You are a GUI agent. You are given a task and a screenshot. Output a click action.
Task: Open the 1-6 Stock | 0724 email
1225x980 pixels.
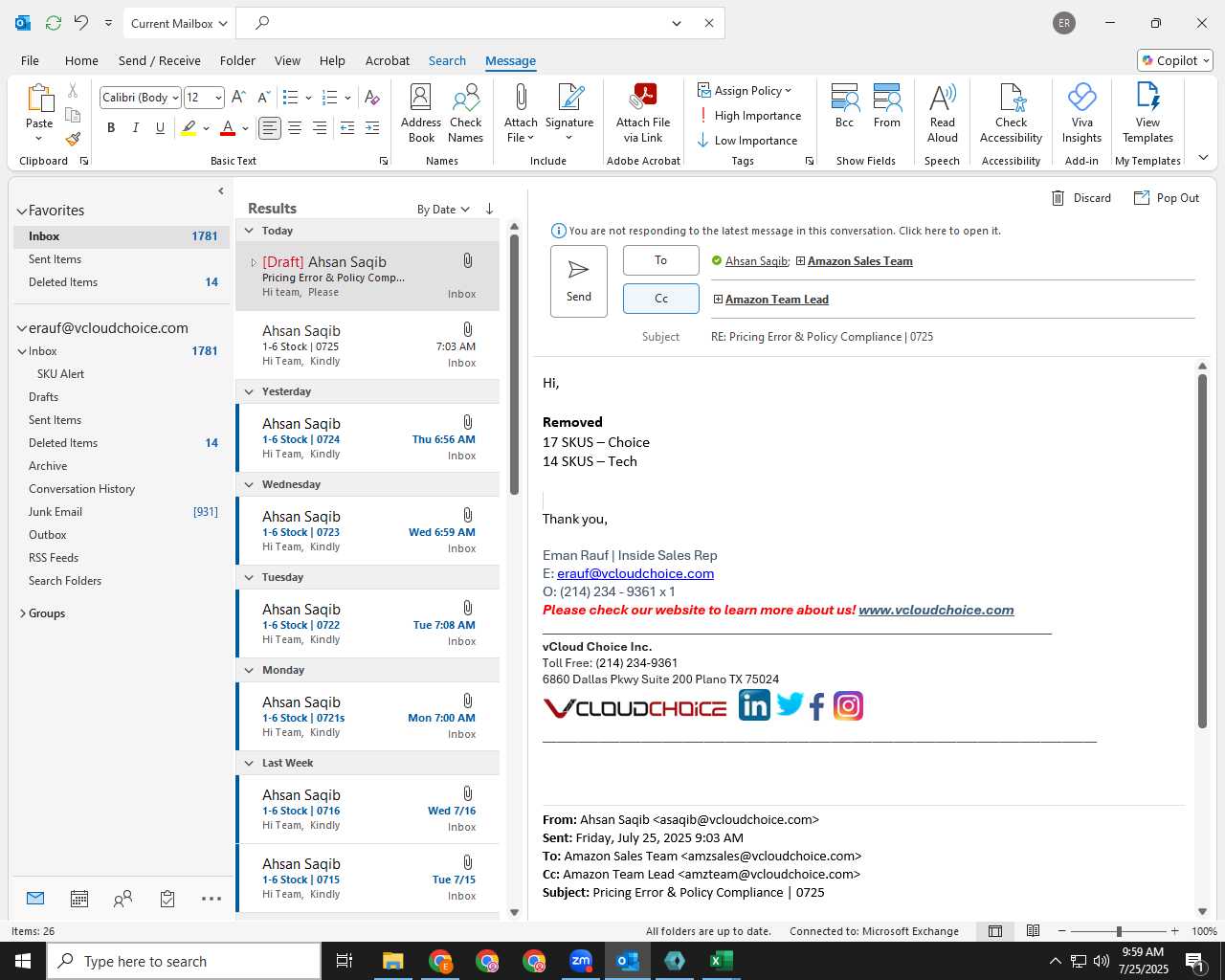[x=367, y=438]
